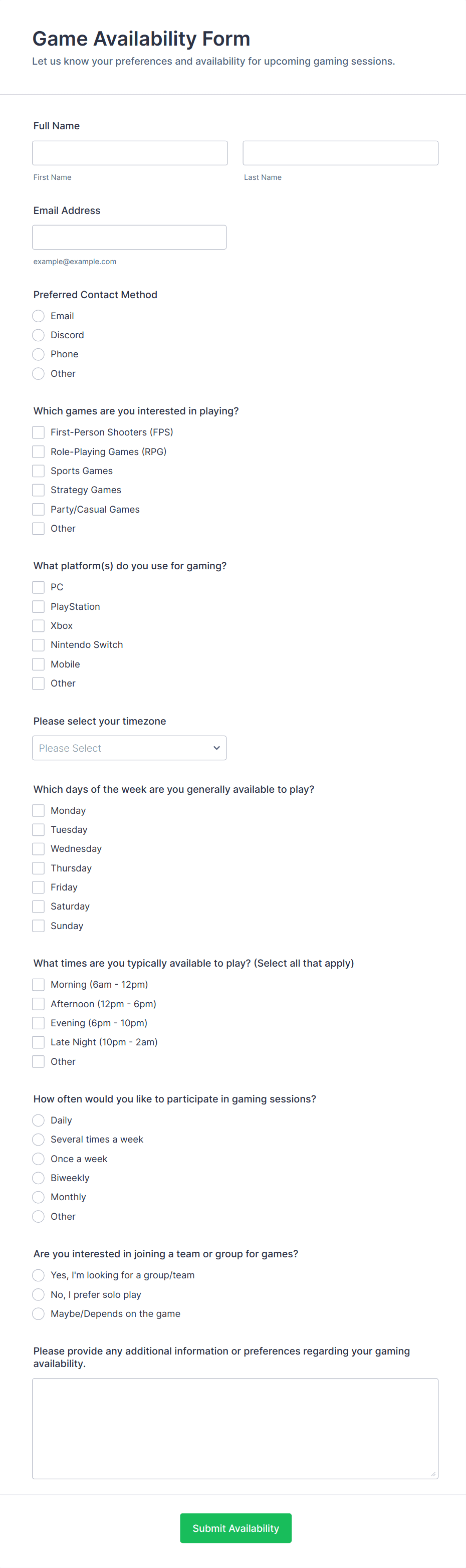Image resolution: width=466 pixels, height=1568 pixels.
Task: Open the timezone Please Select dropdown
Action: pos(122,748)
